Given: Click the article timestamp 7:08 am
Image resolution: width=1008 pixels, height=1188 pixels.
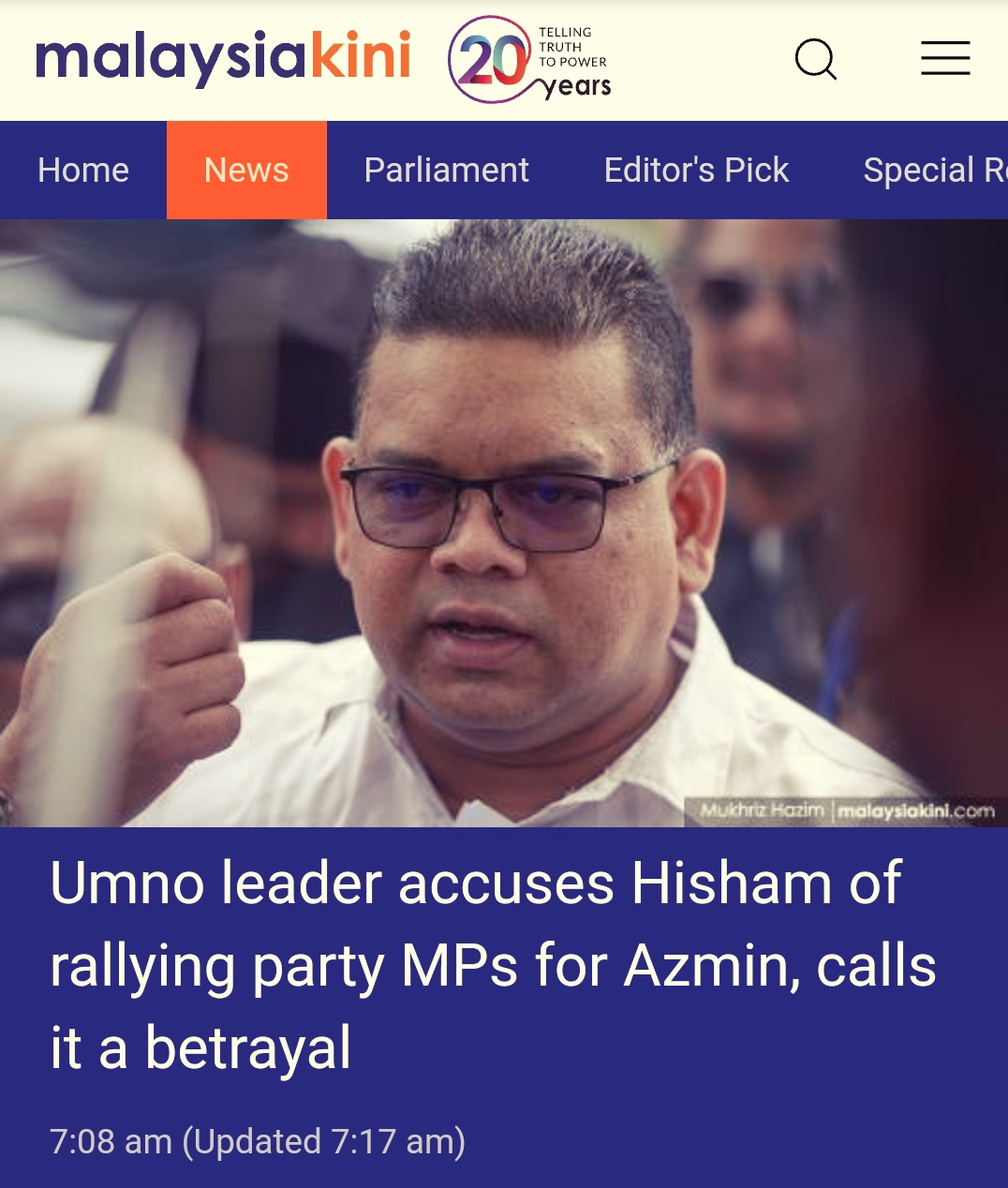Looking at the screenshot, I should coord(111,1142).
